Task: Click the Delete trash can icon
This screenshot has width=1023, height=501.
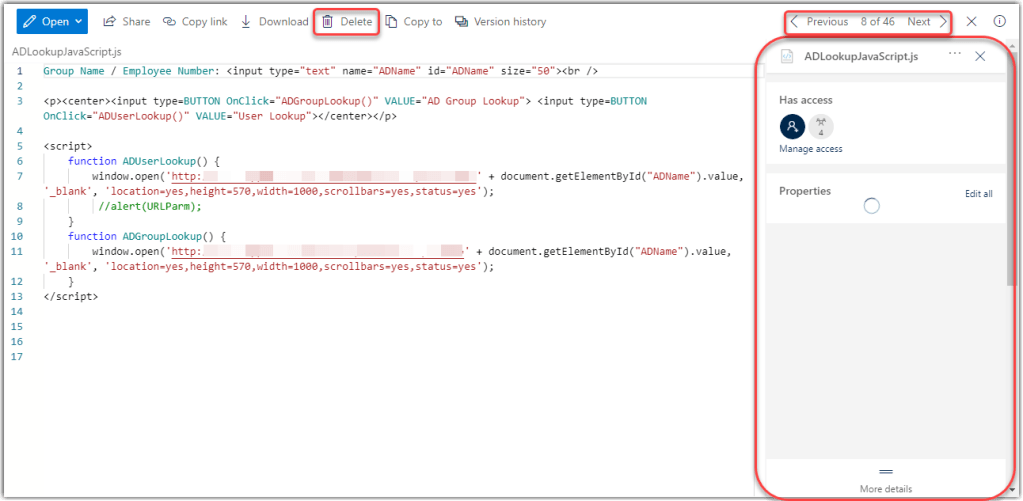Action: (327, 21)
